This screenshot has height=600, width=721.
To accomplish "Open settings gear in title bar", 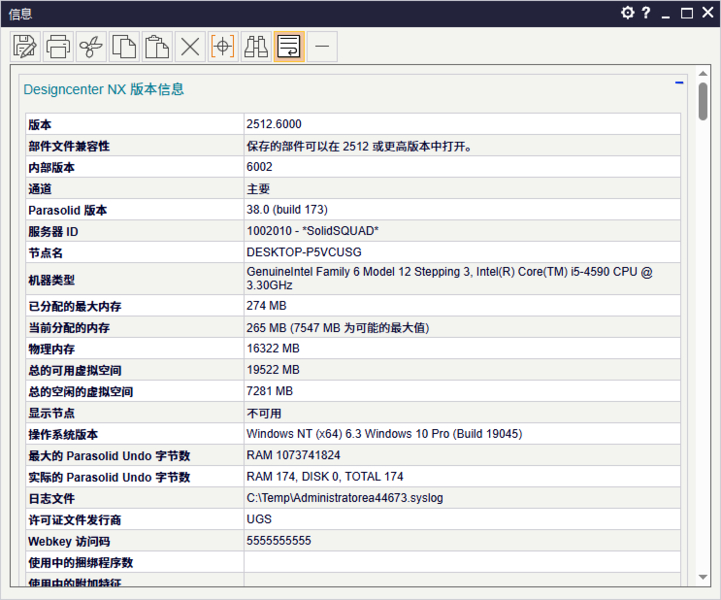I will click(627, 12).
